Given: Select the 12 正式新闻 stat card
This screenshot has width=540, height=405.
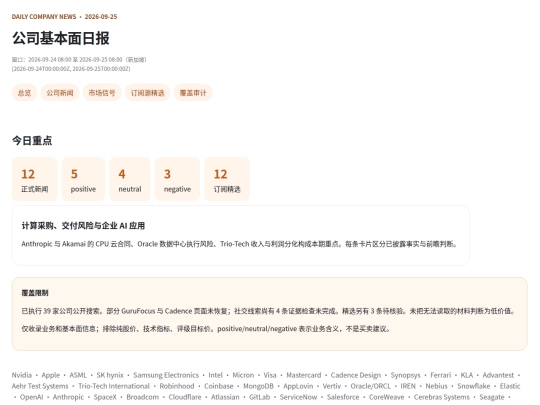Looking at the screenshot, I should click(x=34, y=179).
